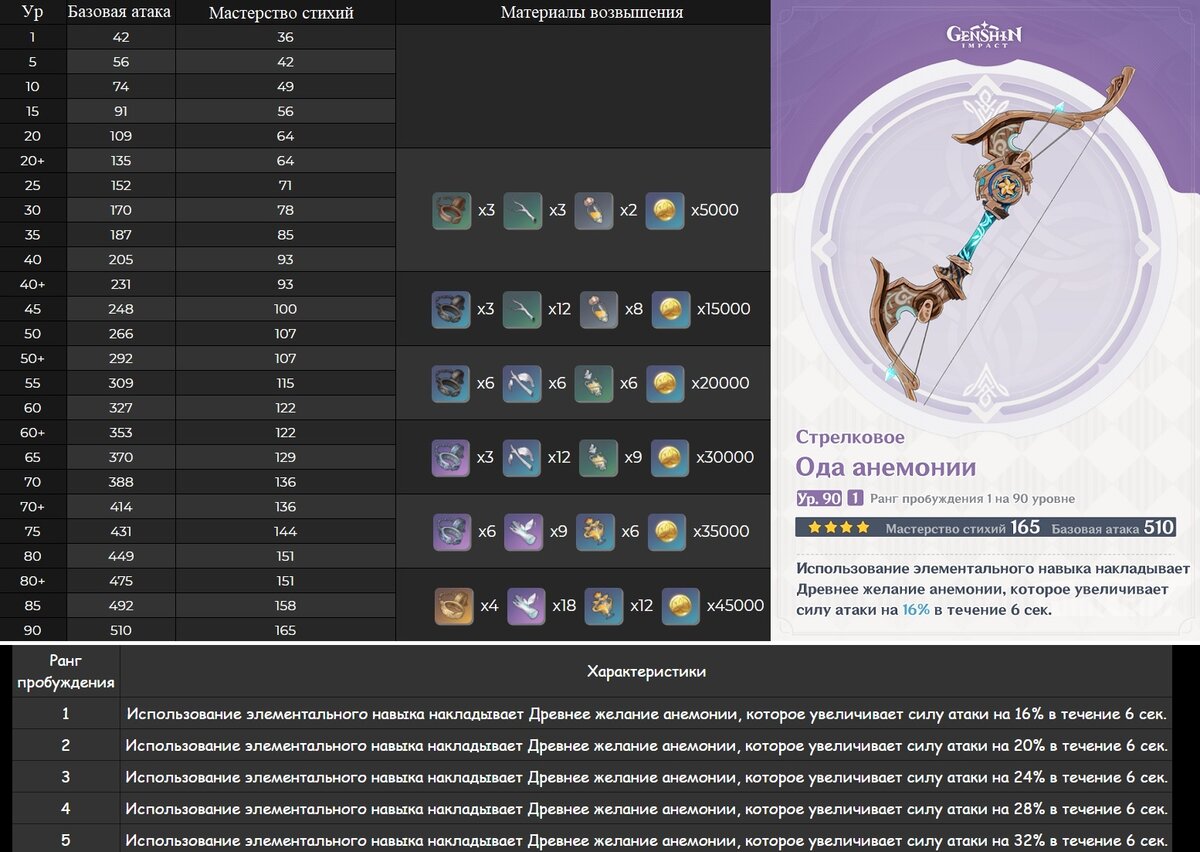Click the Mora coin icon beside x30000
This screenshot has width=1200, height=852.
(x=670, y=458)
